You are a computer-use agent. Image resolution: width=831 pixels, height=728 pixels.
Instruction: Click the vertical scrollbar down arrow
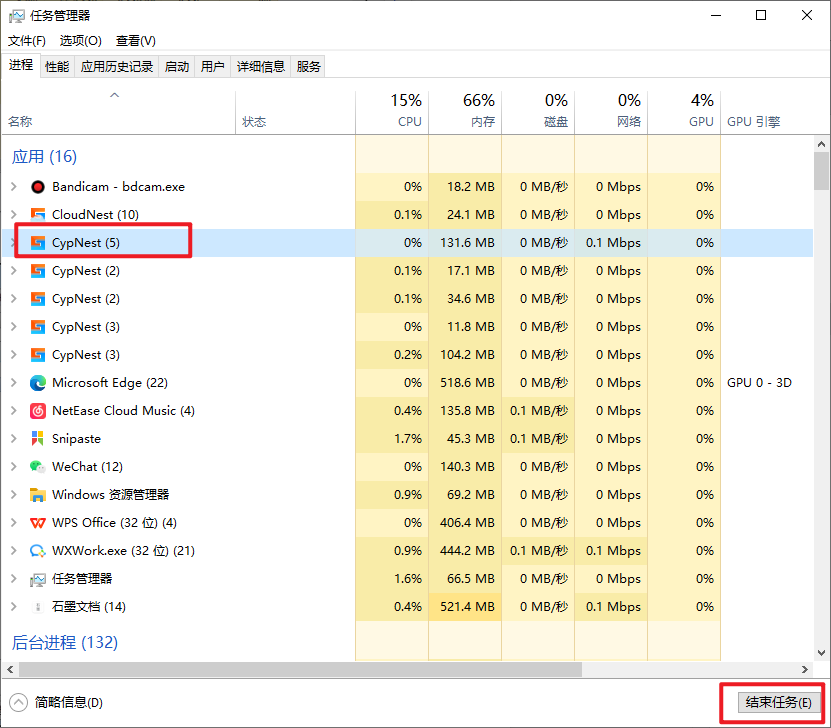pyautogui.click(x=821, y=653)
